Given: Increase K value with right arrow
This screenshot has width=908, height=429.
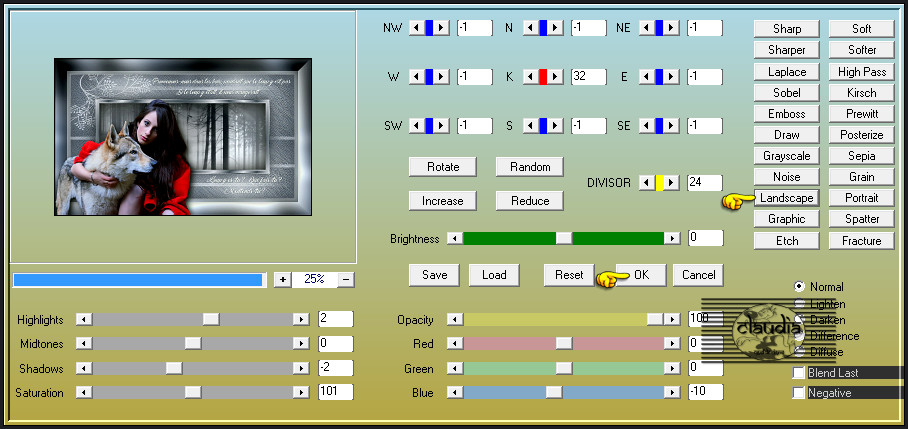Looking at the screenshot, I should click(555, 76).
